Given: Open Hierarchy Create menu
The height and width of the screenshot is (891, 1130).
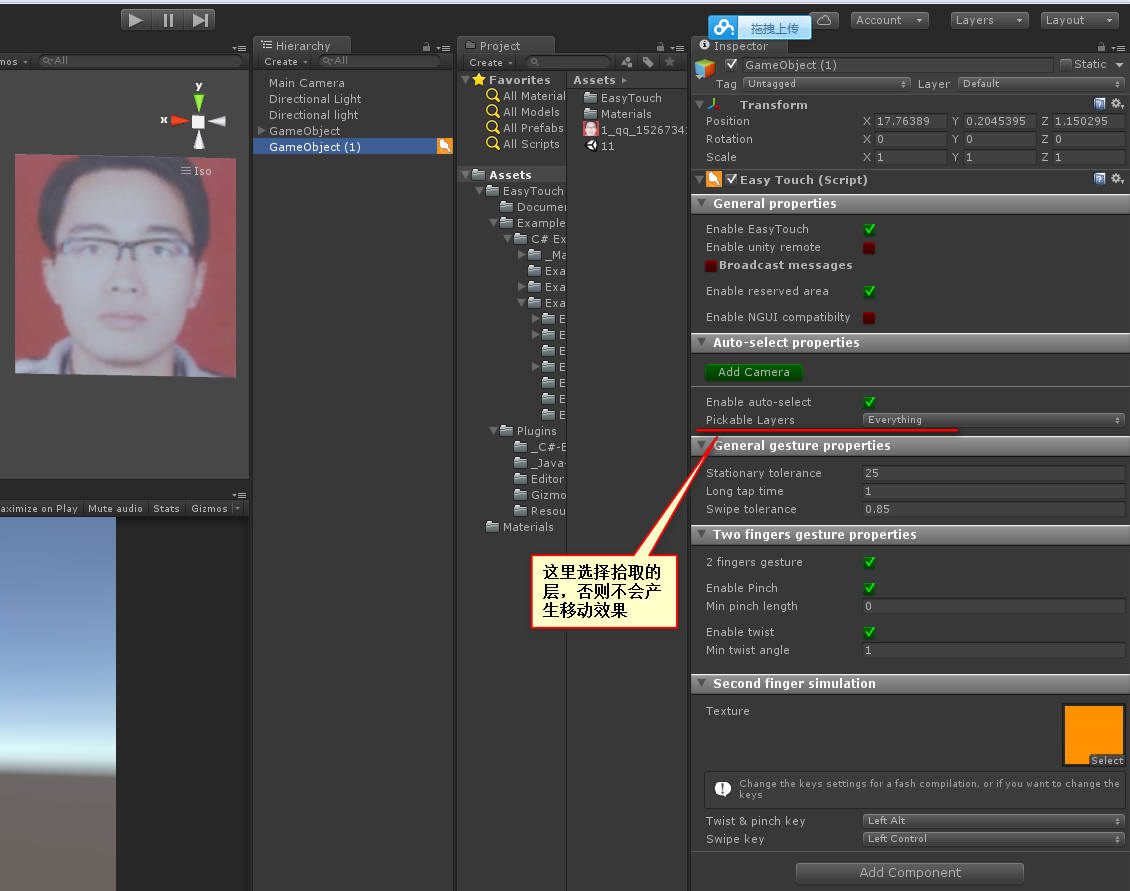Looking at the screenshot, I should [x=285, y=62].
